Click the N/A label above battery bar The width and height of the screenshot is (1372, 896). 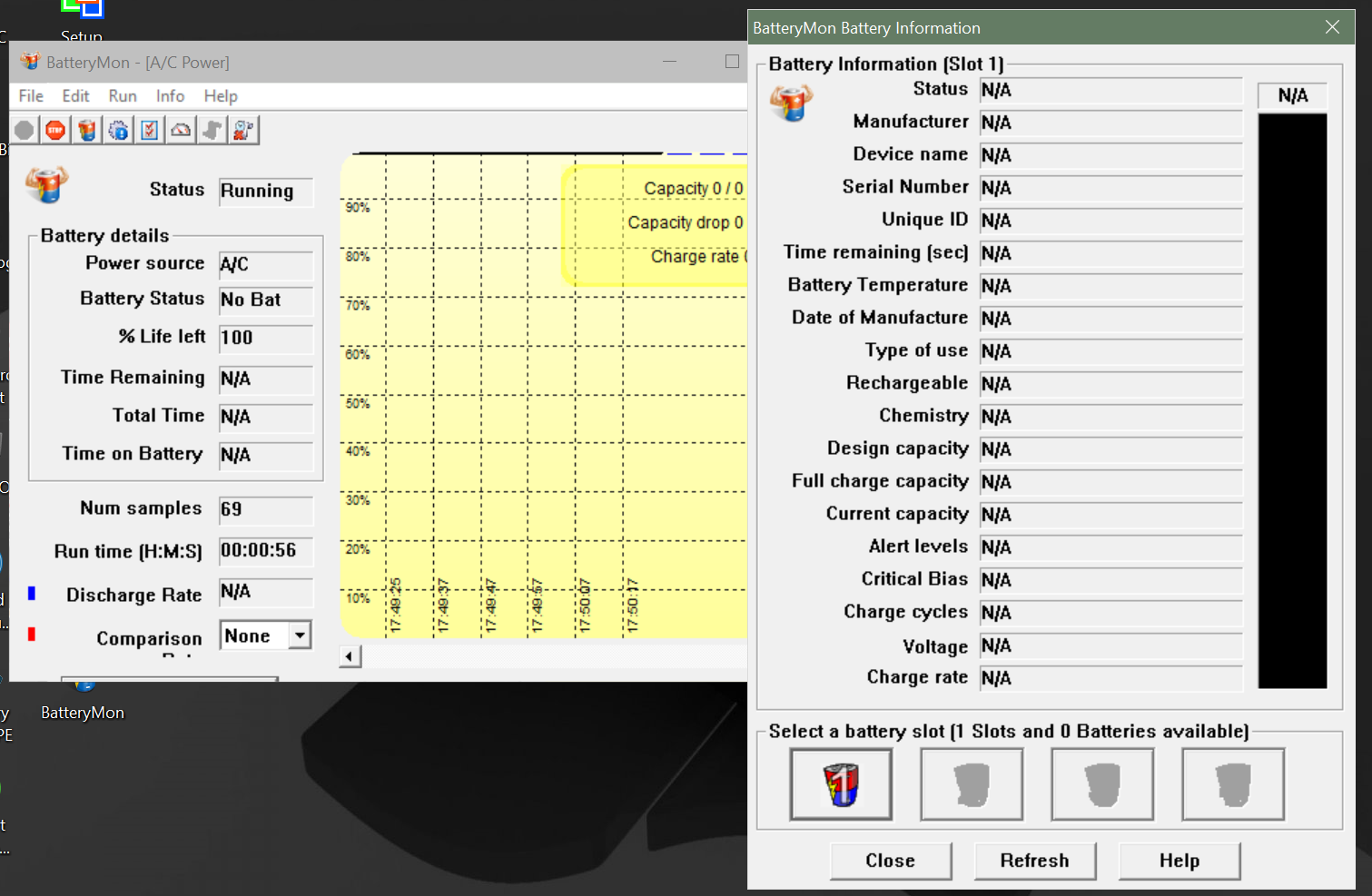(x=1293, y=96)
